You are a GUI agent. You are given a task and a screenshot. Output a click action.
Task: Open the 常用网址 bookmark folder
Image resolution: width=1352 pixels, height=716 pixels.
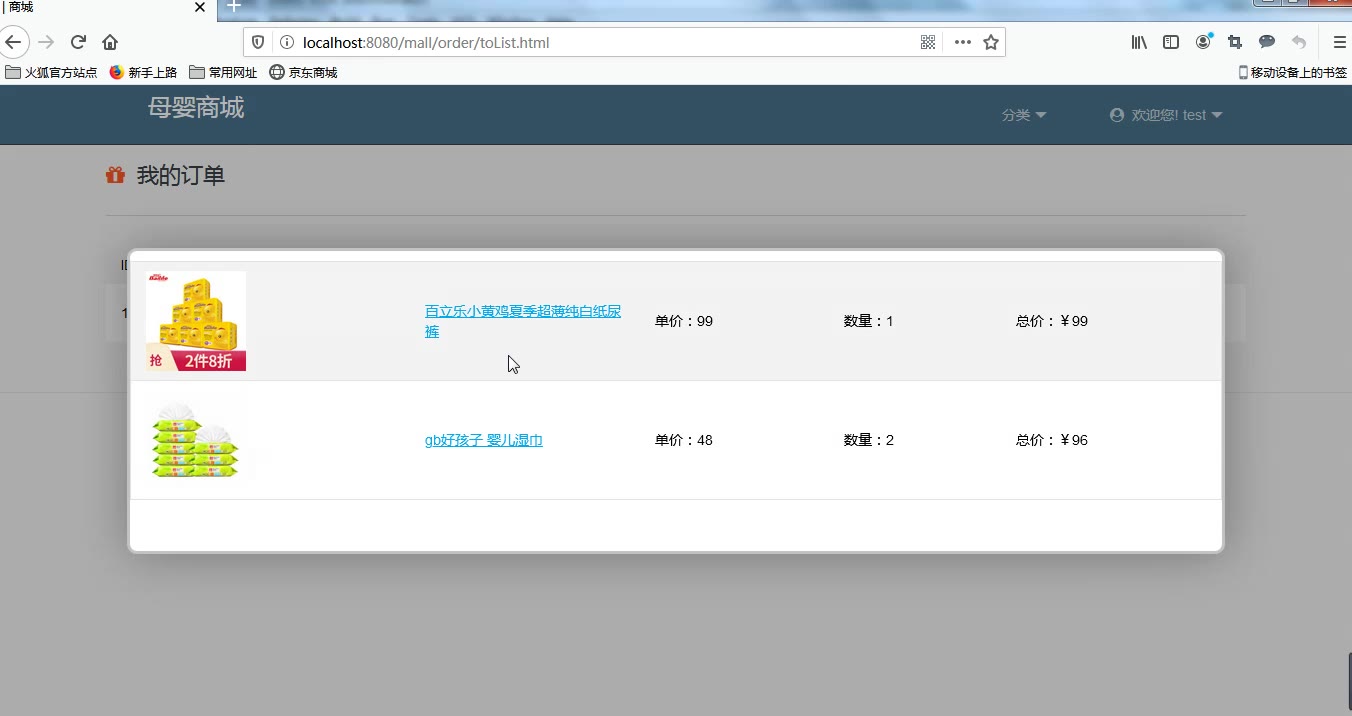[223, 72]
